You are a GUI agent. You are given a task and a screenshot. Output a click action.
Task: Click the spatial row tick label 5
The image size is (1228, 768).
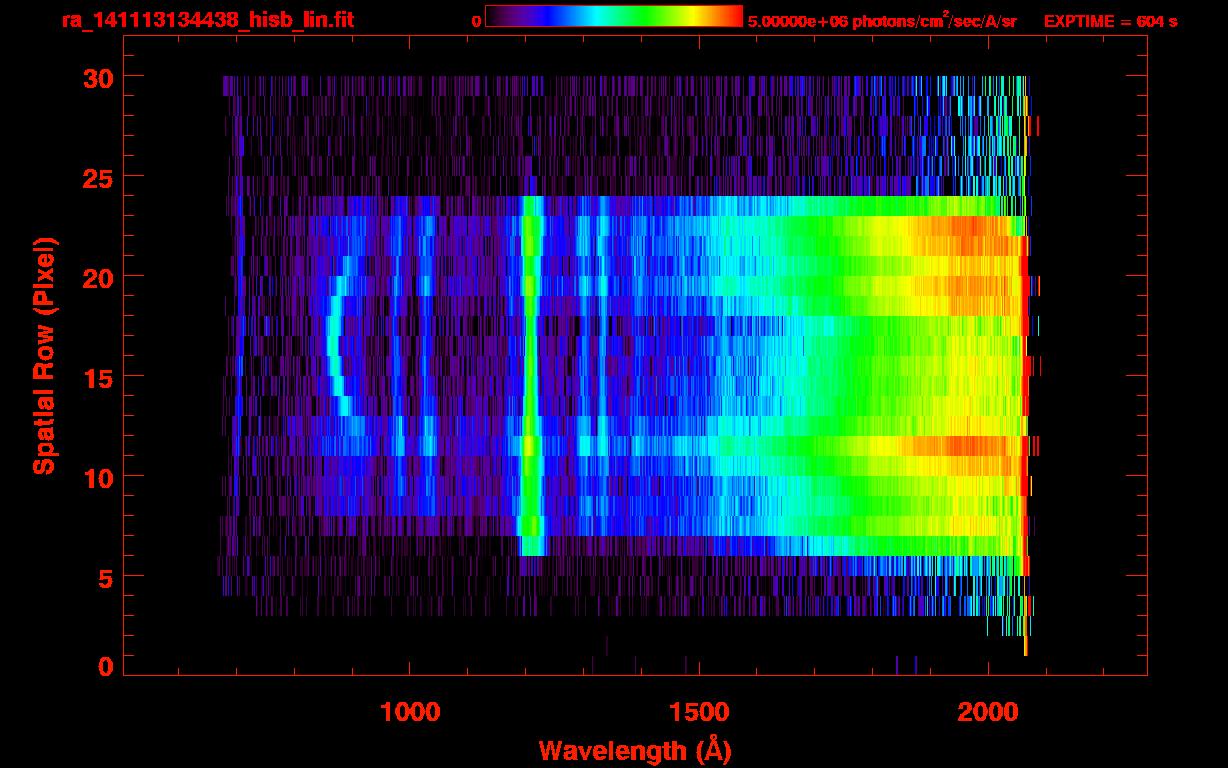(106, 577)
